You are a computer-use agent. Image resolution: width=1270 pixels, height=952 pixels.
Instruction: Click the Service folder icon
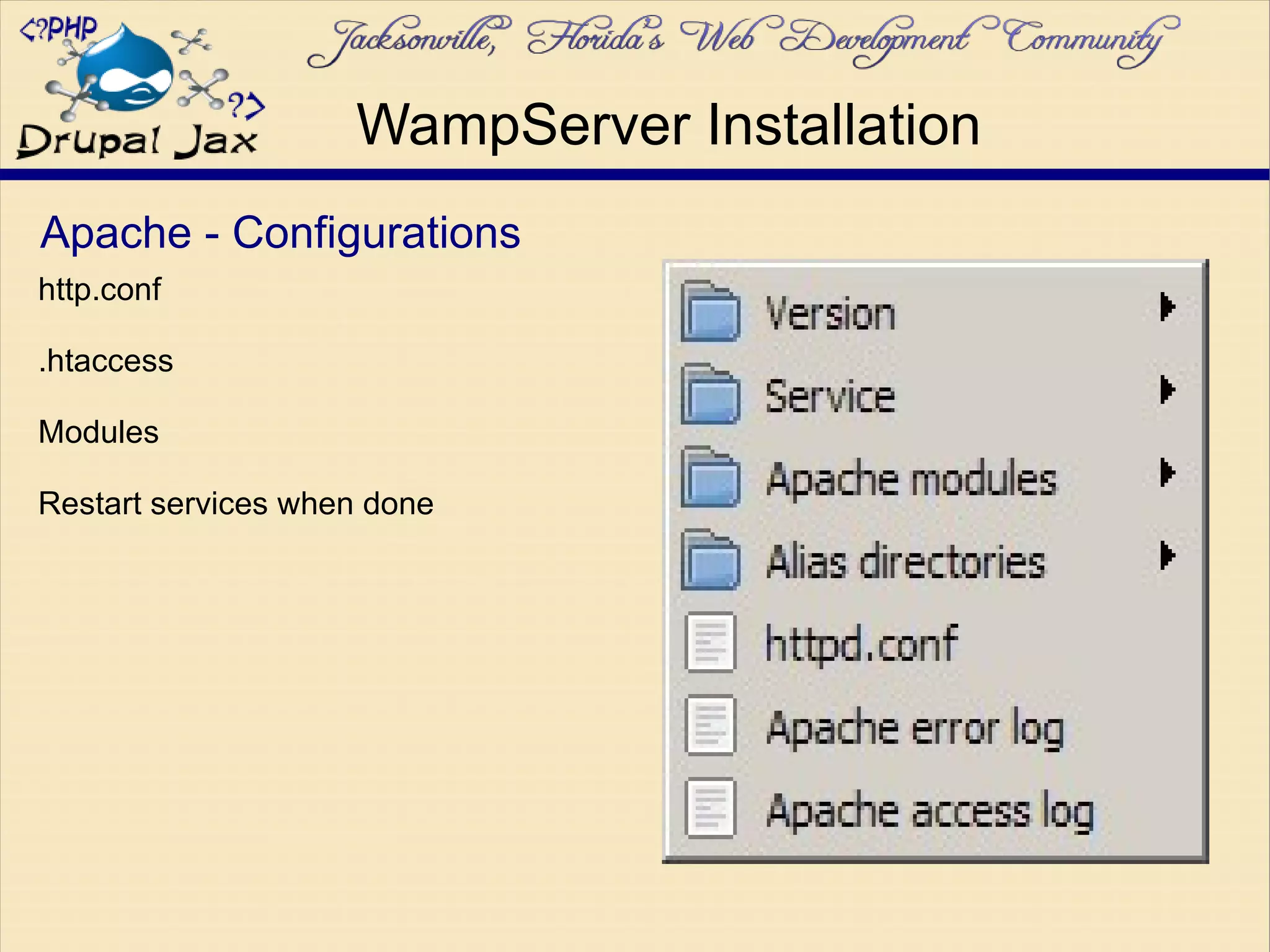coord(710,394)
